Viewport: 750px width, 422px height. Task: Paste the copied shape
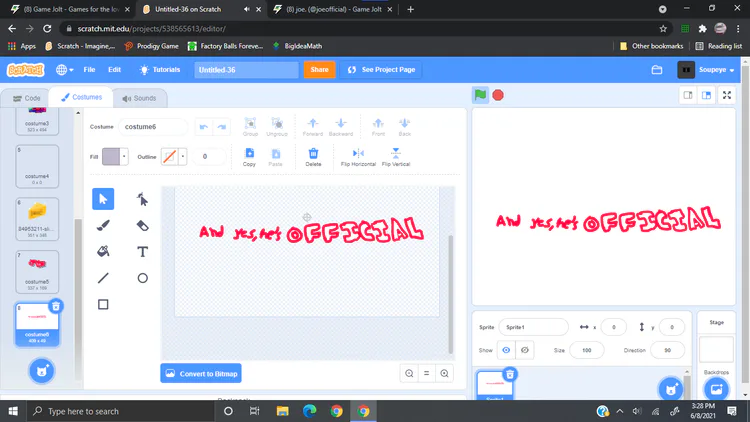pyautogui.click(x=276, y=157)
